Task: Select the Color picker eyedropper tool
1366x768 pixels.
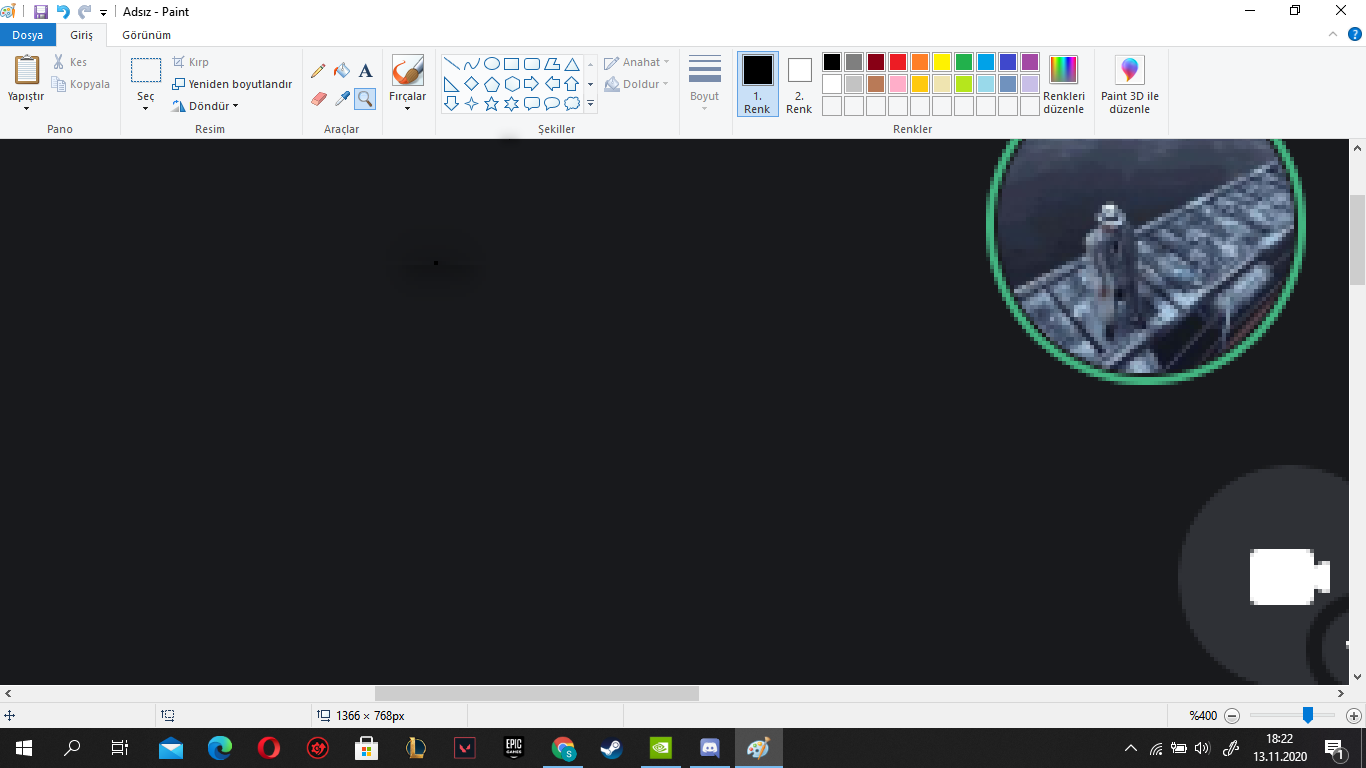Action: [342, 98]
